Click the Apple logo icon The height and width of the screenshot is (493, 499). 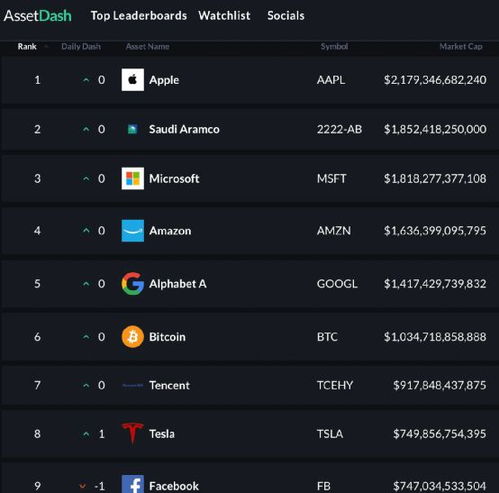click(x=133, y=80)
